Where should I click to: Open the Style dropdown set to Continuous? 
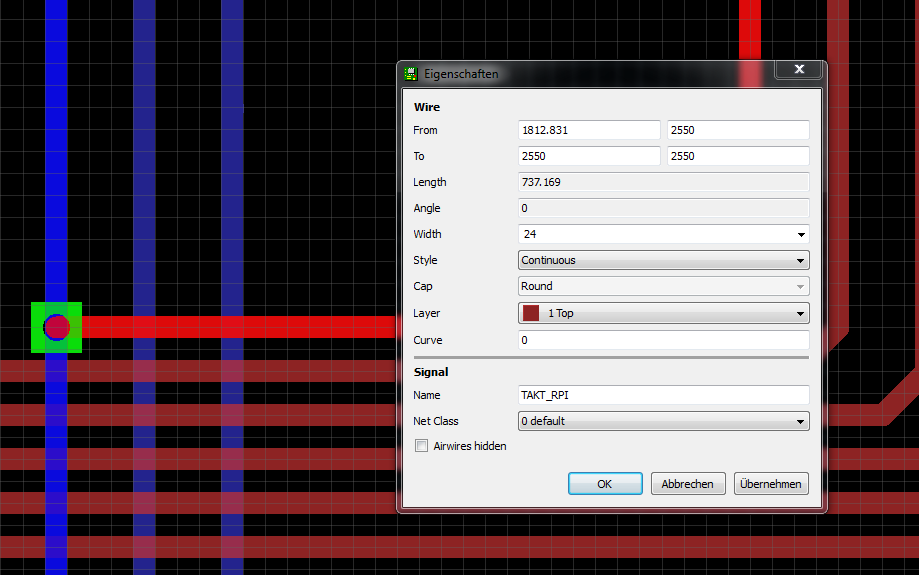(x=663, y=260)
